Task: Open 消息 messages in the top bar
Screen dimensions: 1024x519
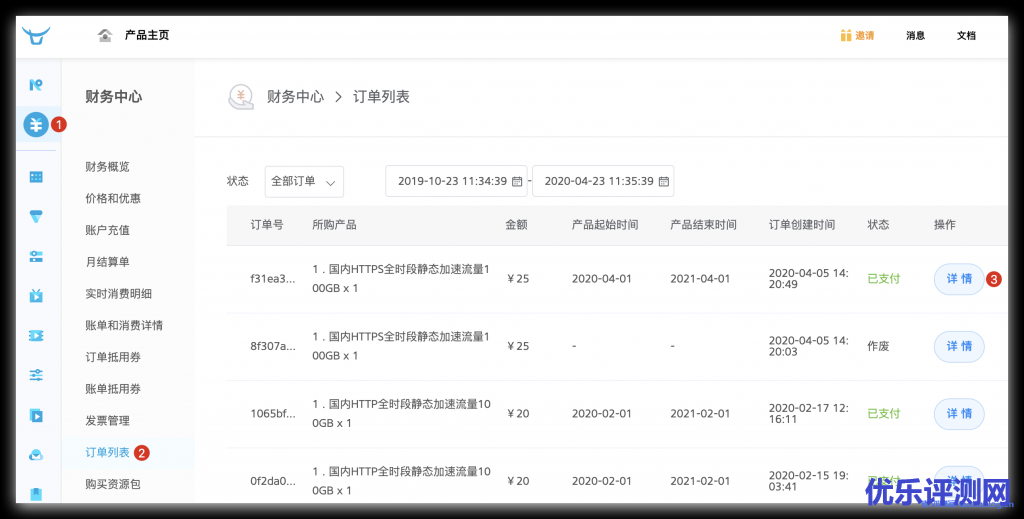Action: point(916,35)
